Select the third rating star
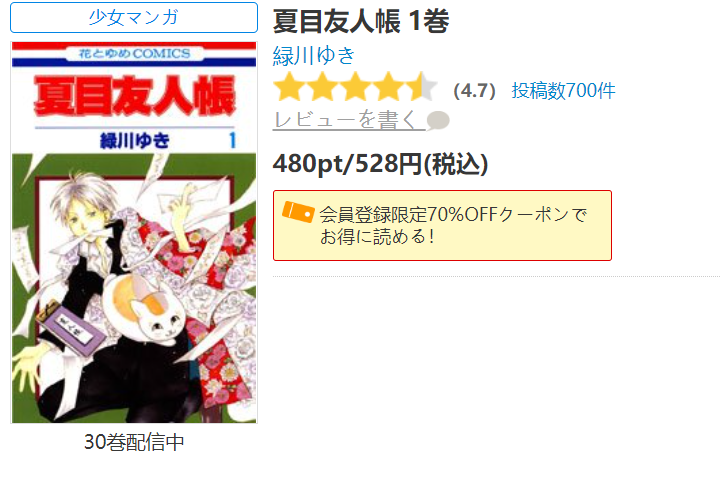The width and height of the screenshot is (720, 477). tap(355, 86)
